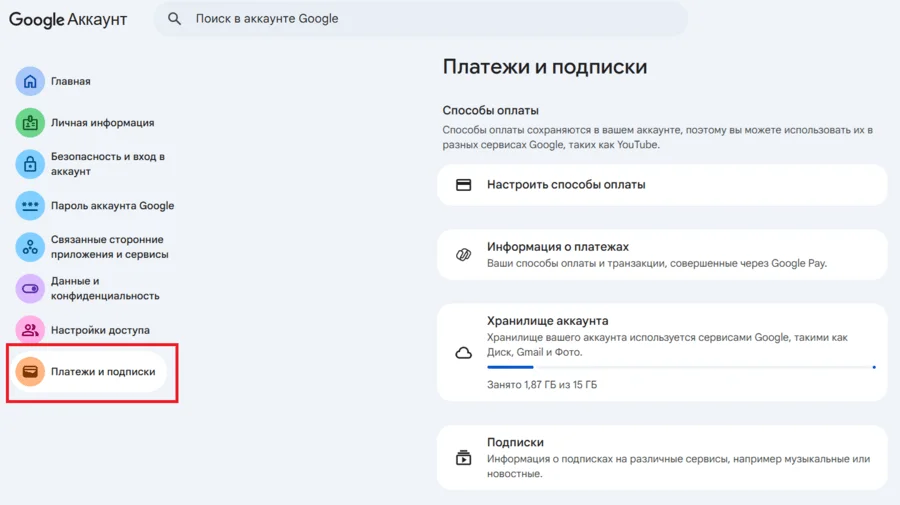
Task: Open Настроить способы оплаты card
Action: (x=662, y=185)
